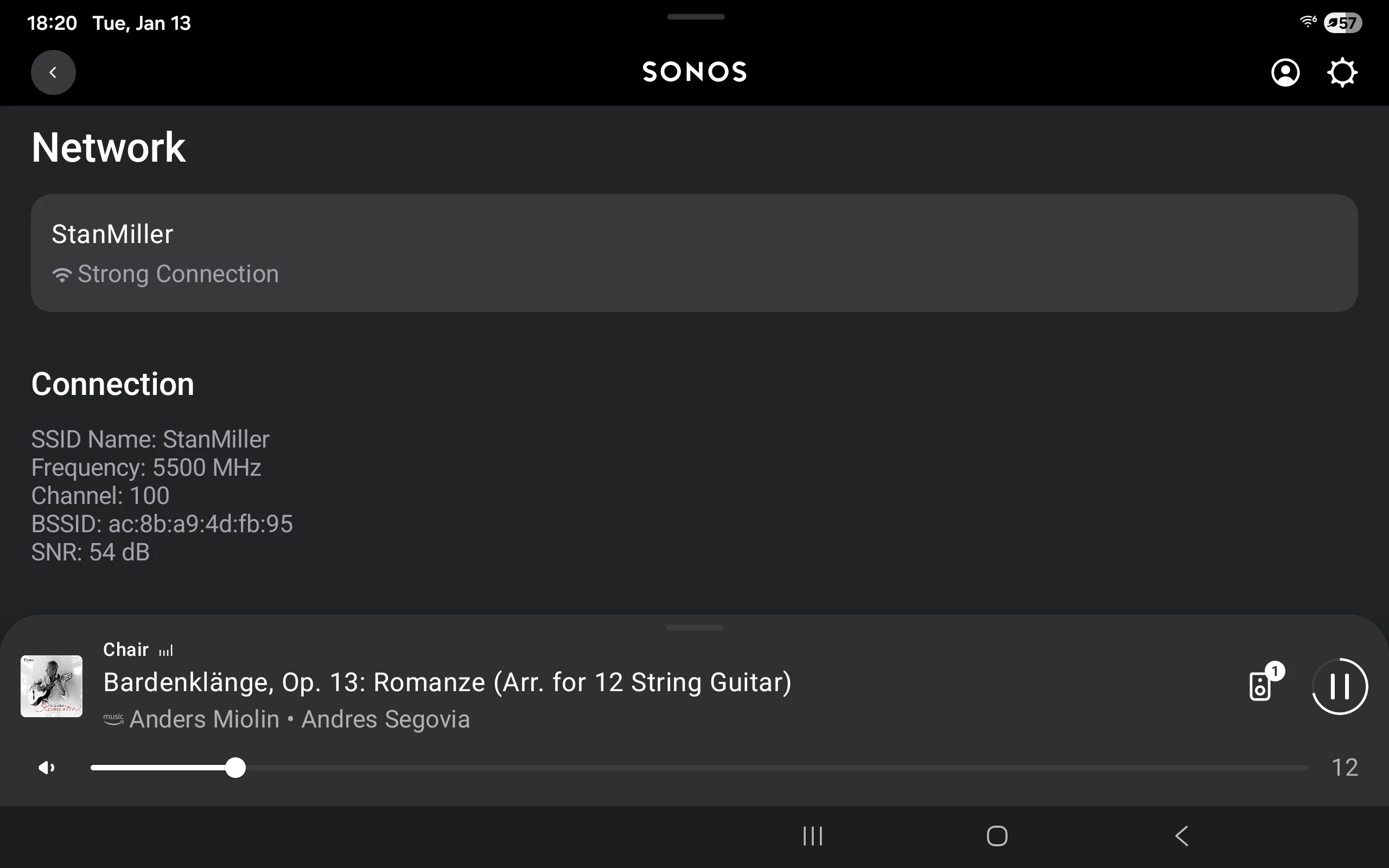
Task: Expand the now playing drag handle
Action: point(694,628)
